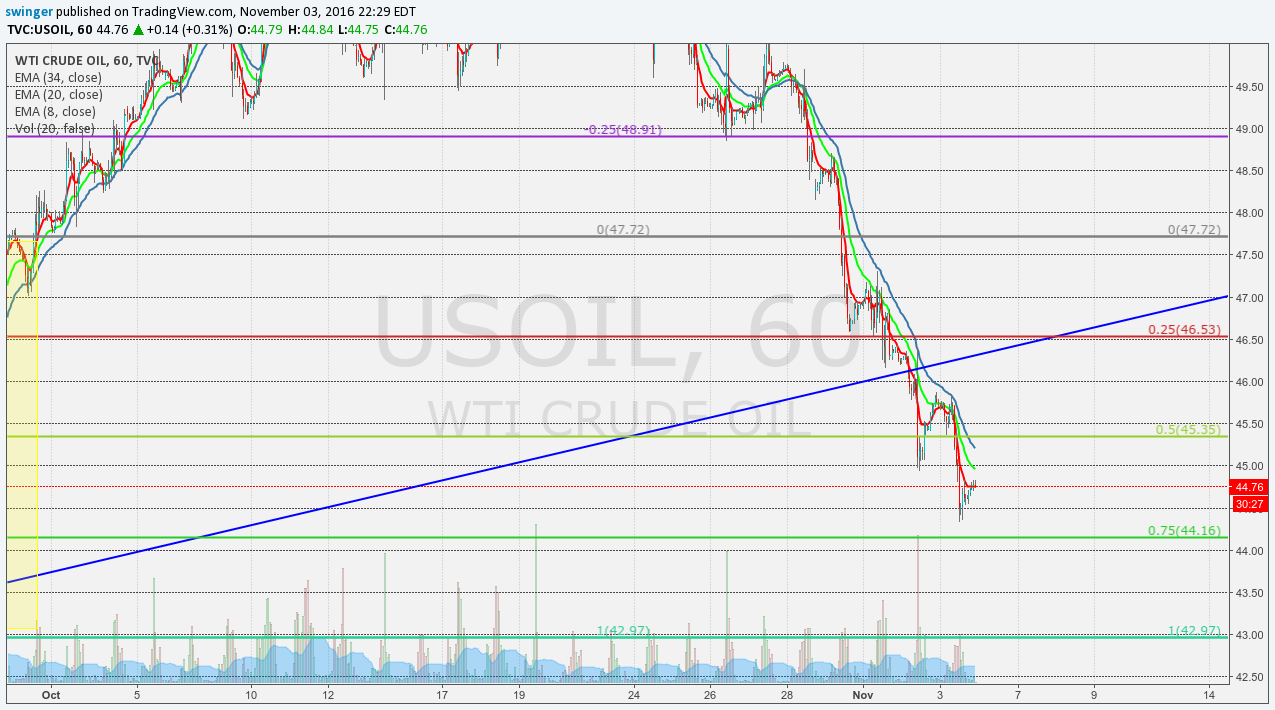Click price axis value "46.50"
Screen dimensions: 1275x710
1249,340
